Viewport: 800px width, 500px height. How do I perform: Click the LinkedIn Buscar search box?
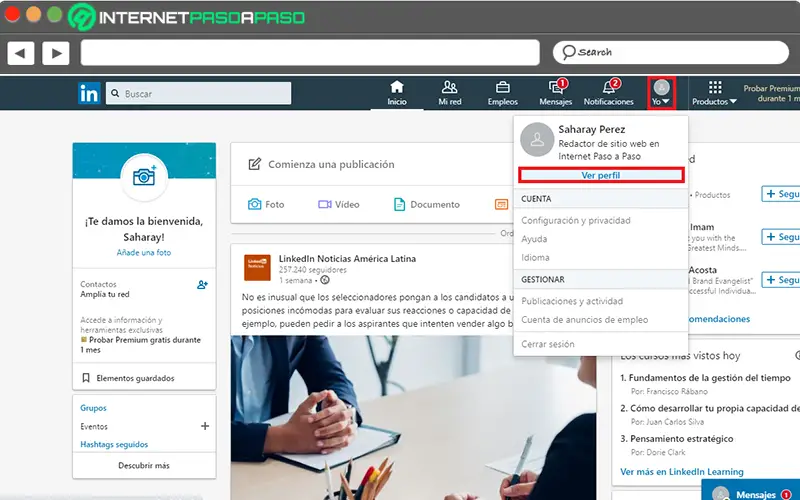coord(198,93)
